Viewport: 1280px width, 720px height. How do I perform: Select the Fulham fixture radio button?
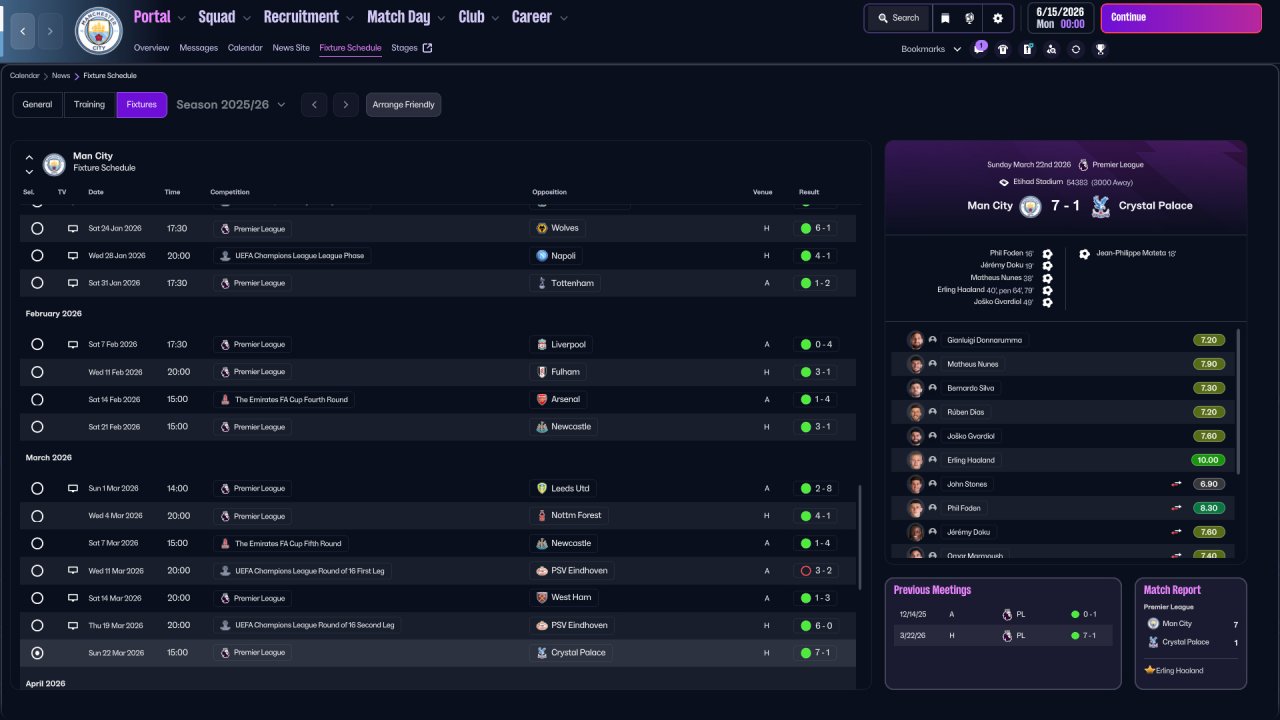tap(37, 372)
